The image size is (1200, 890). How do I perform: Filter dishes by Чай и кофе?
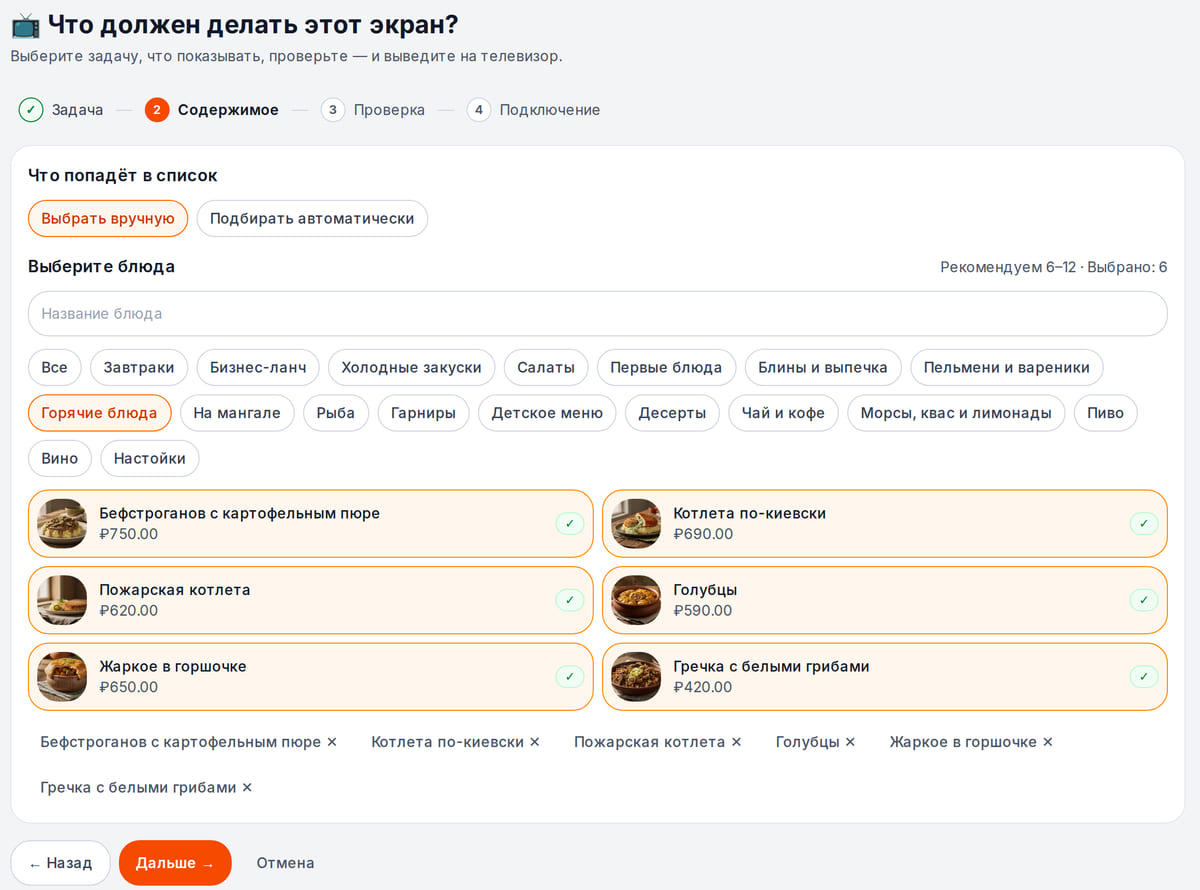click(x=783, y=413)
